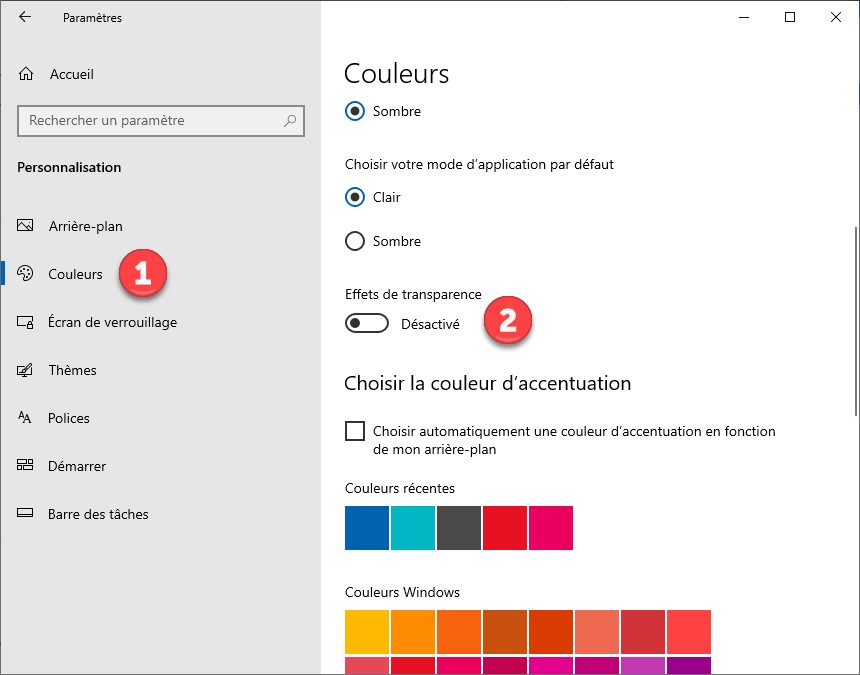
Task: Choose the teal recent color swatch
Action: tap(413, 528)
